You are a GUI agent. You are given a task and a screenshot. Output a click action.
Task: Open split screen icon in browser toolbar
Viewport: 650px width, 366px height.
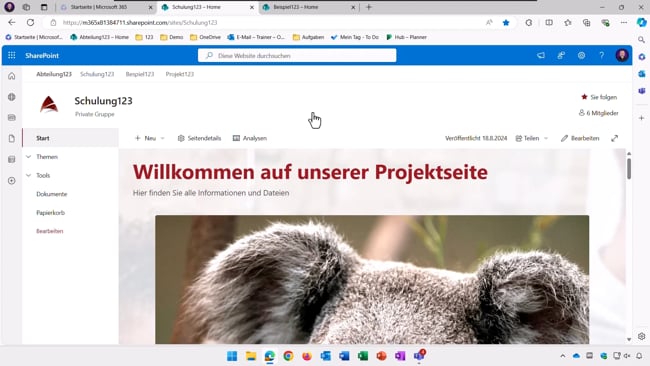click(x=549, y=22)
